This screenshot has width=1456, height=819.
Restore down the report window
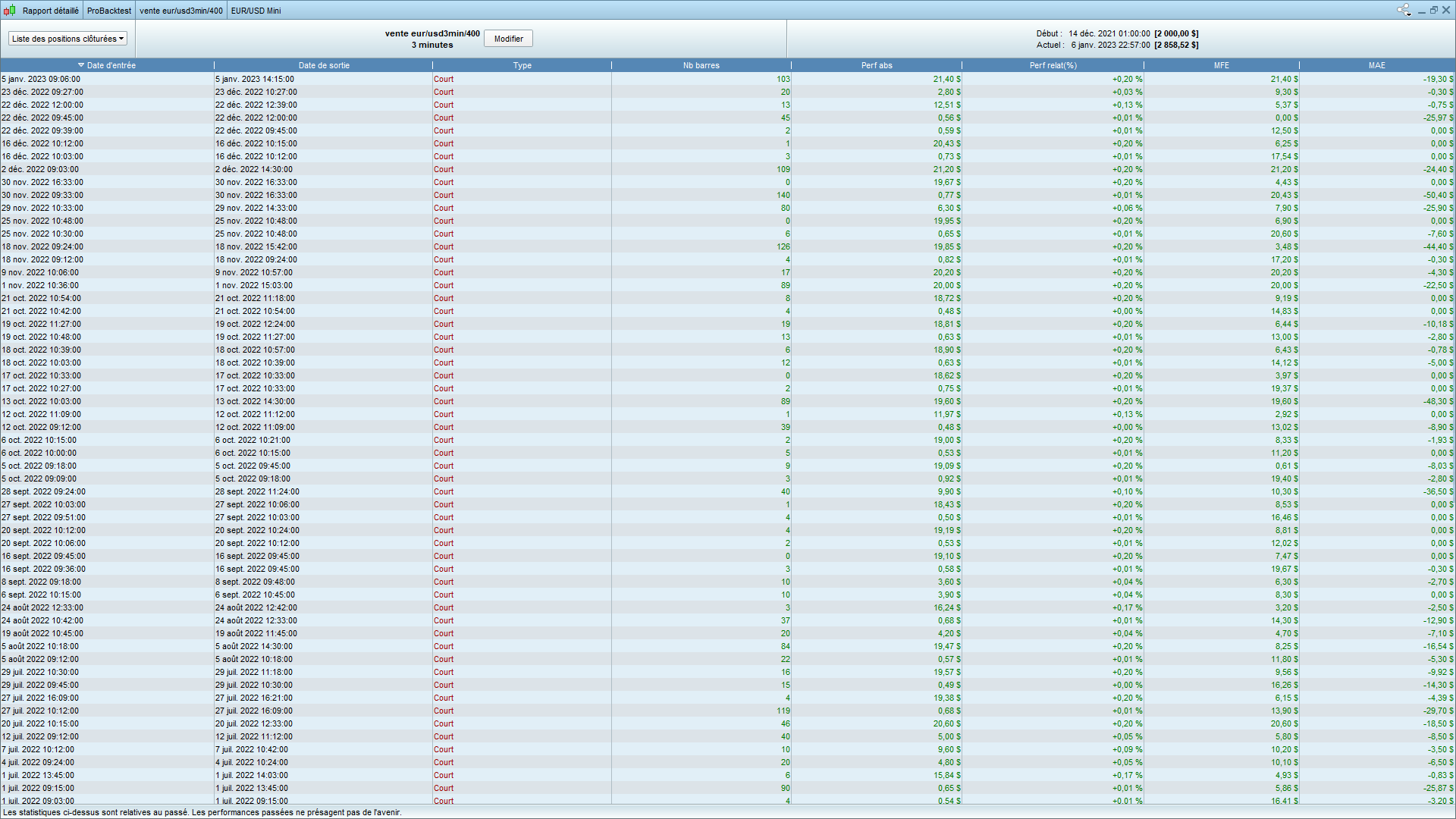point(1433,11)
